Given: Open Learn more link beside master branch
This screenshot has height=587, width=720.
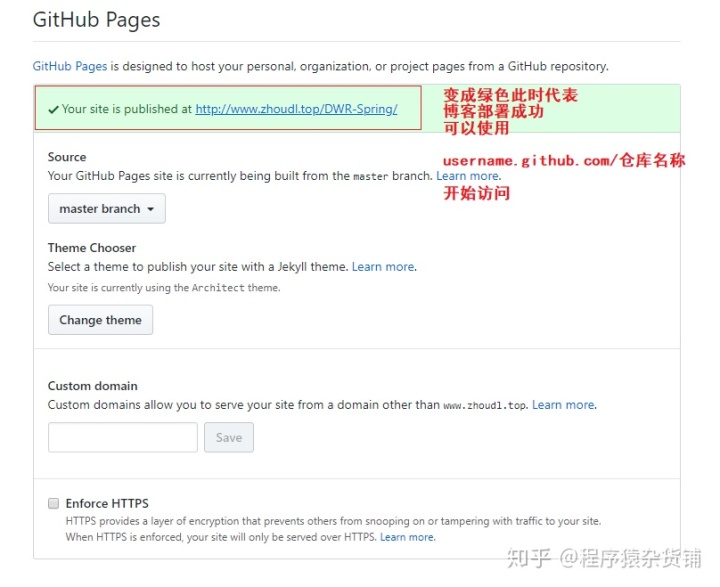Looking at the screenshot, I should 468,175.
